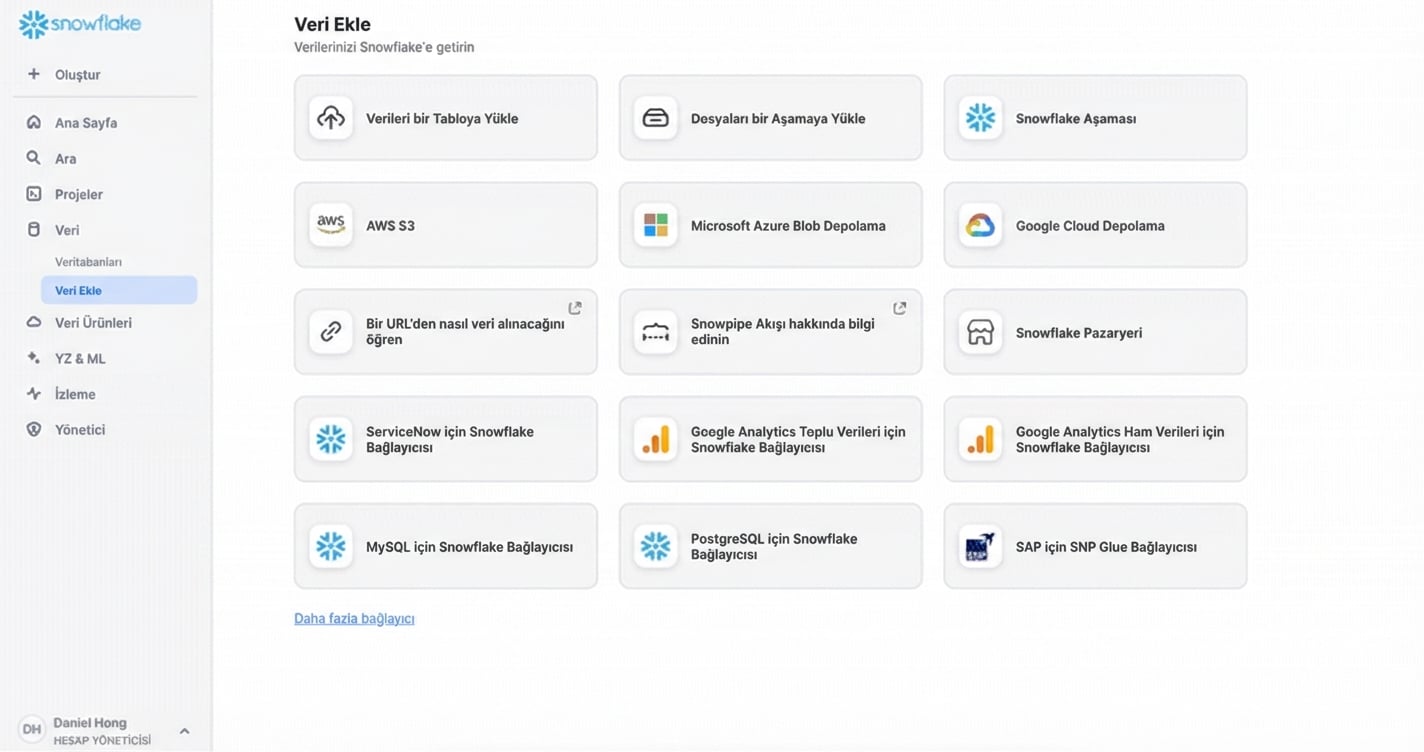Open Veritabanları under Veri
Viewport: 1424px width, 752px height.
[88, 262]
